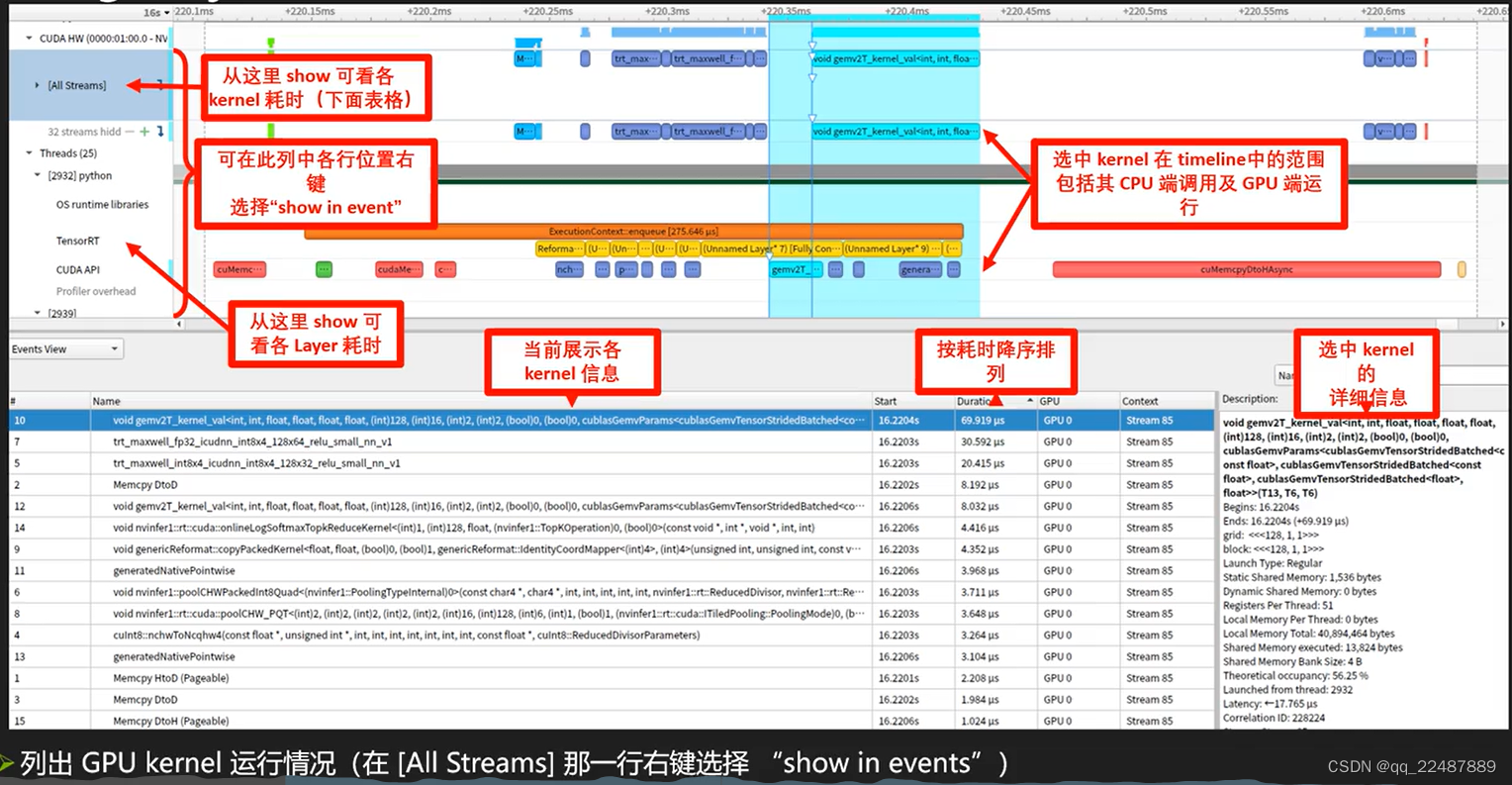Viewport: 1512px width, 785px height.
Task: Select the nch block in CUDA API row
Action: coord(569,269)
